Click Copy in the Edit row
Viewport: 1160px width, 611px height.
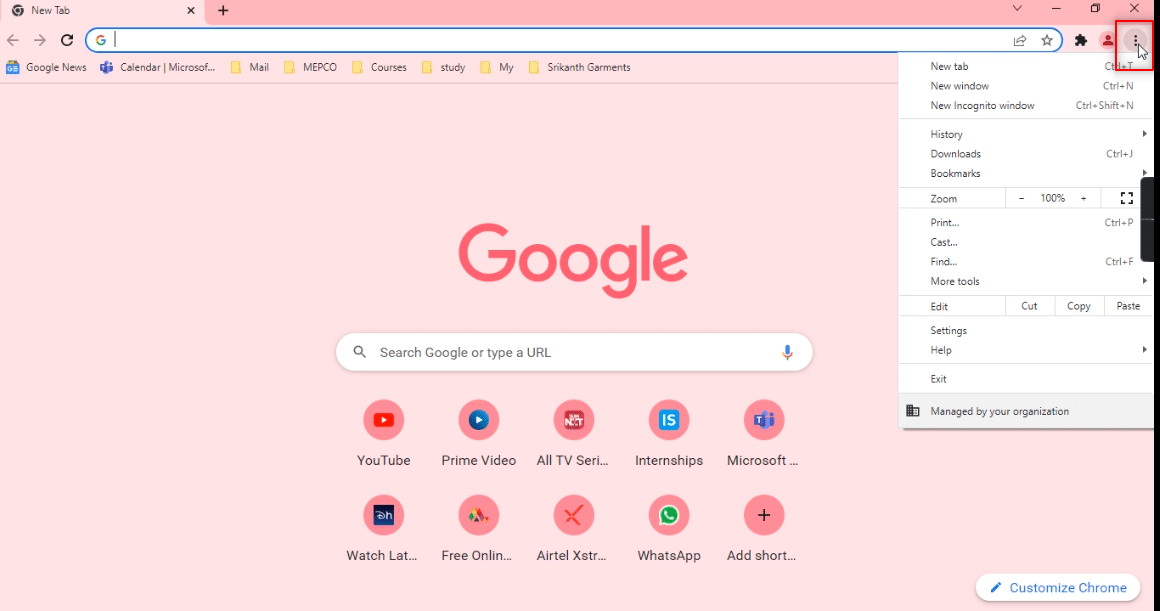1079,306
